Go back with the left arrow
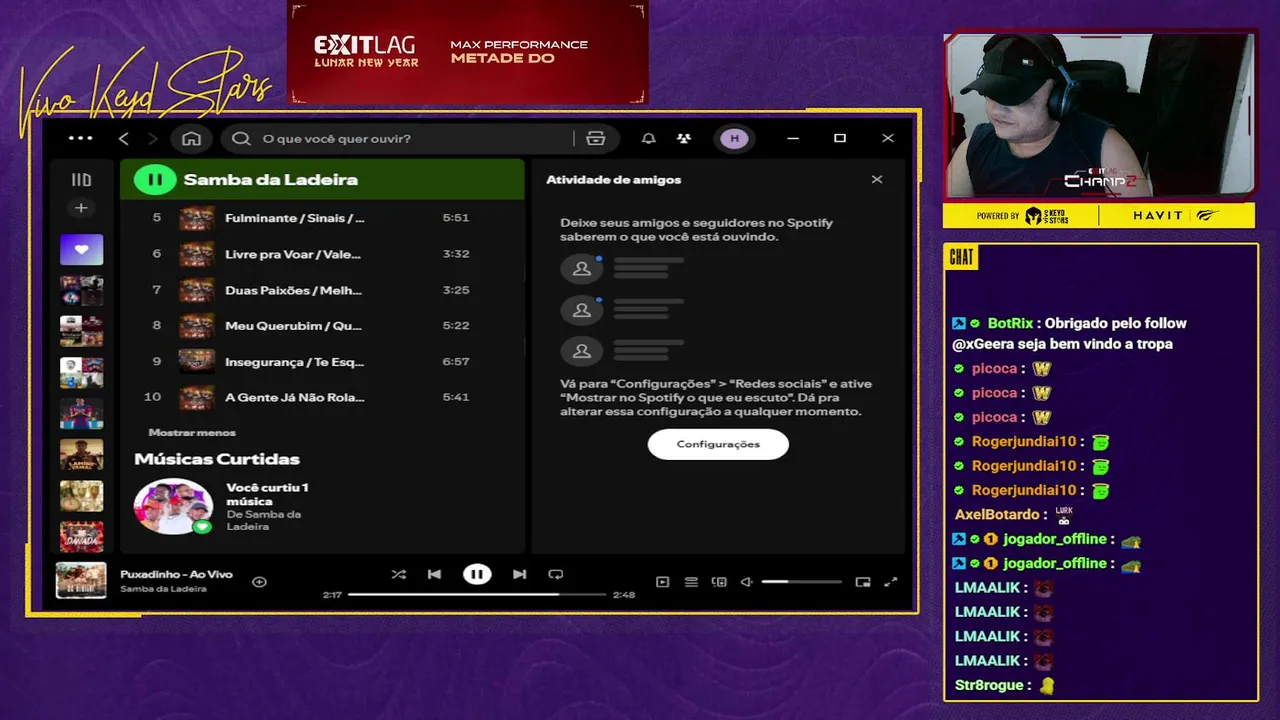 click(x=124, y=138)
